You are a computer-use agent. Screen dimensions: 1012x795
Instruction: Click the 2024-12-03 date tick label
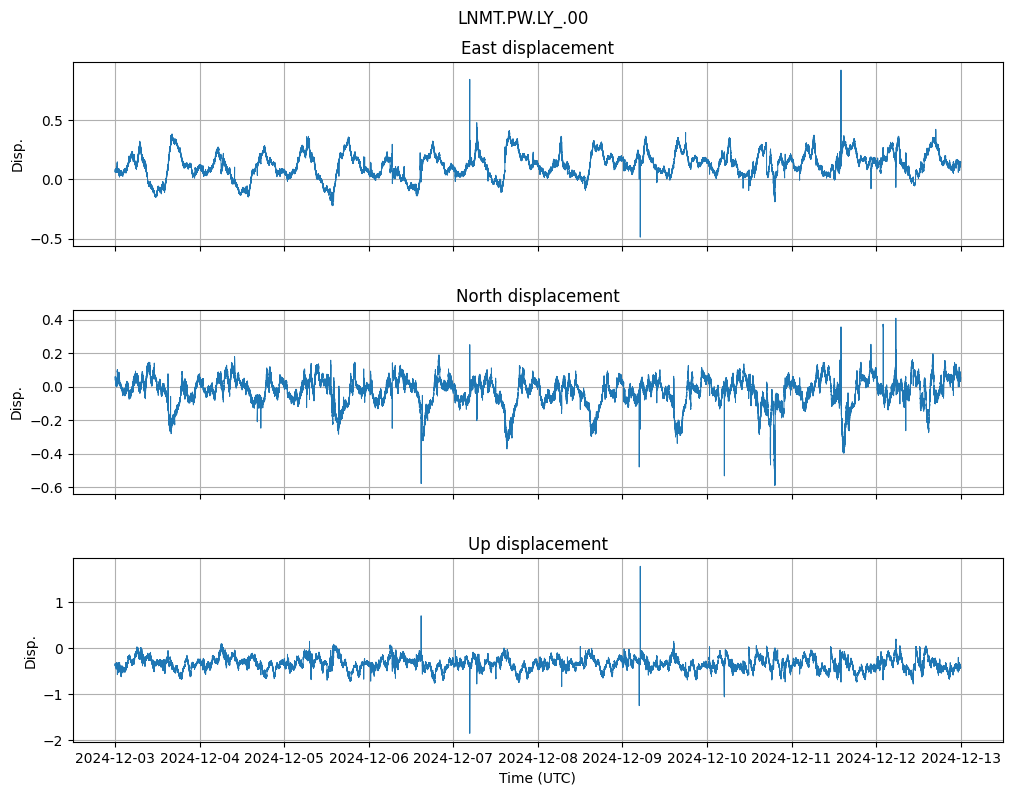point(115,759)
